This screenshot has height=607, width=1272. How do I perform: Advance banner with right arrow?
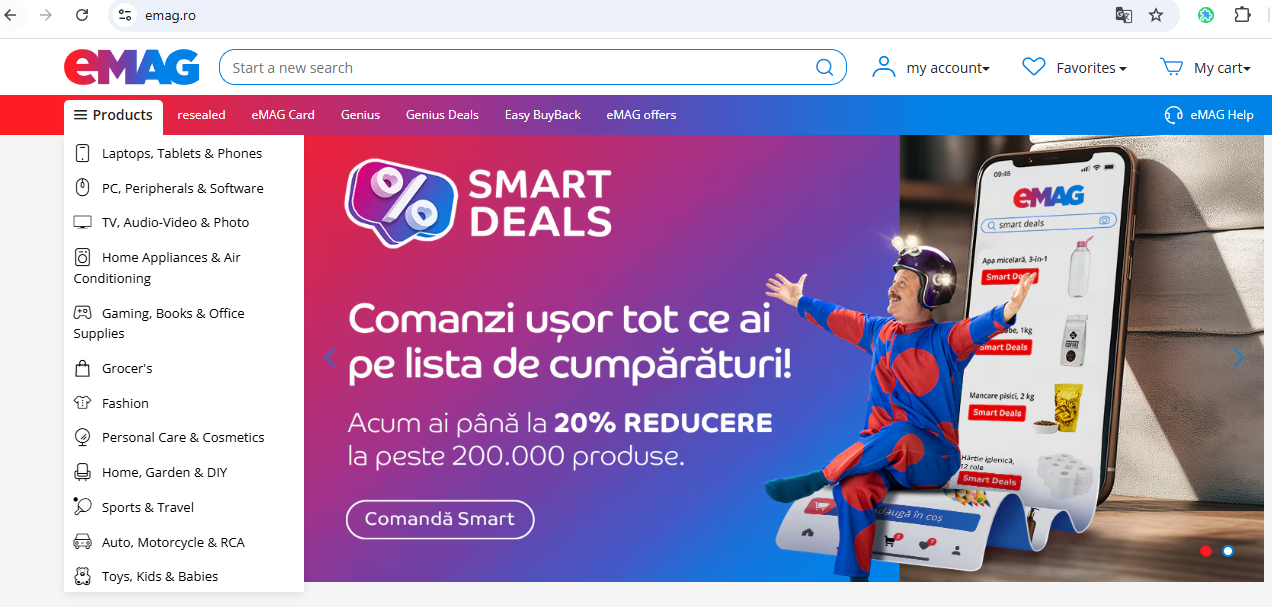(1240, 357)
